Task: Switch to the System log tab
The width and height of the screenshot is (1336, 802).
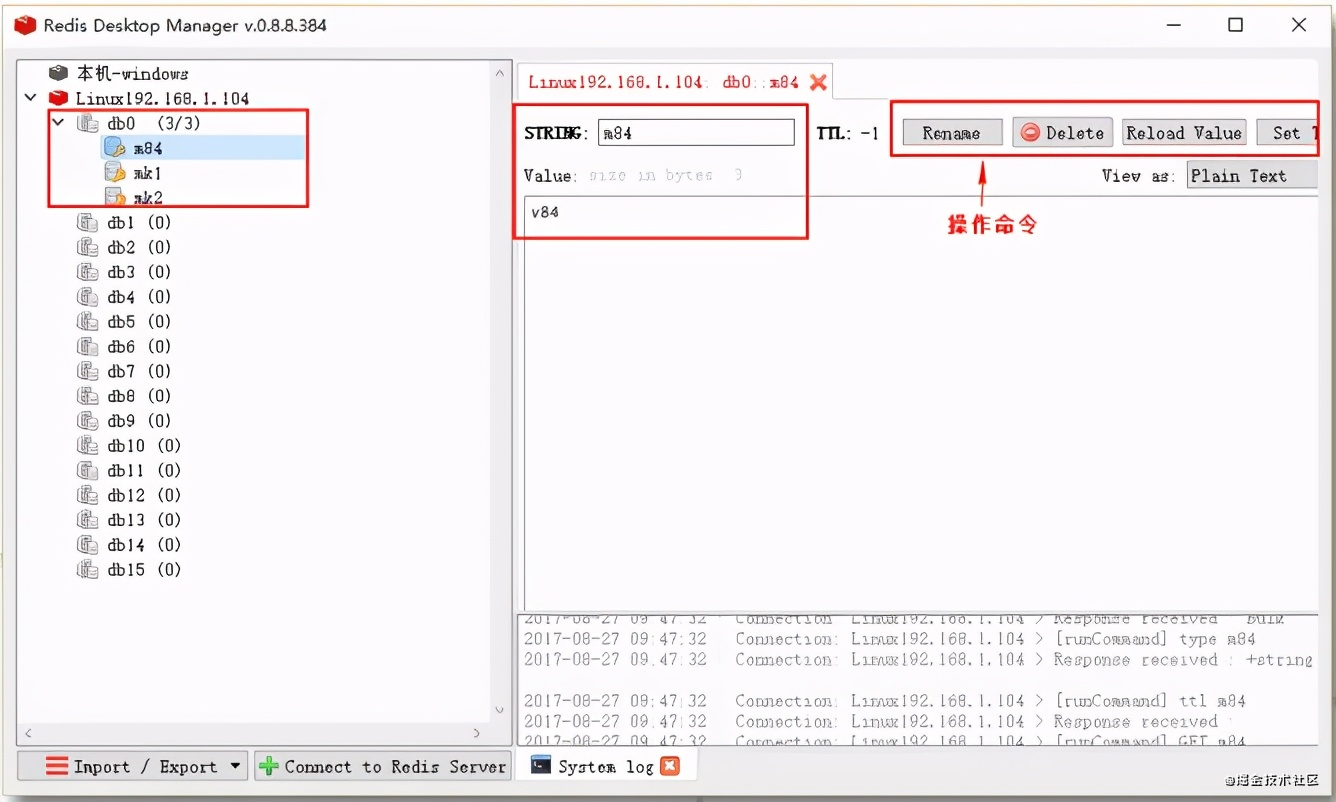Action: tap(605, 766)
